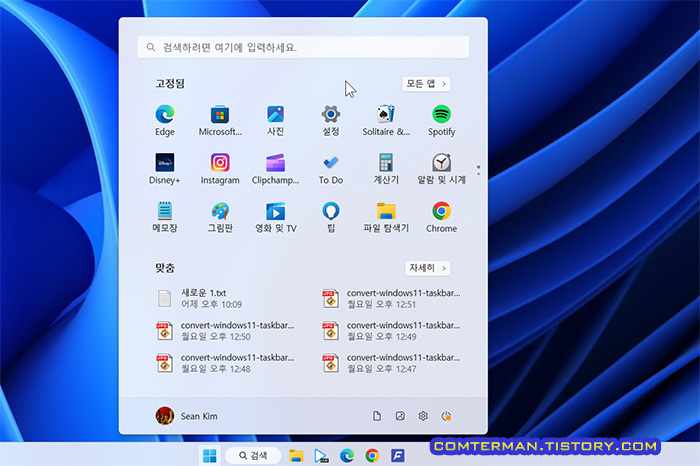Open the To Do app
700x466 pixels.
coord(331,169)
